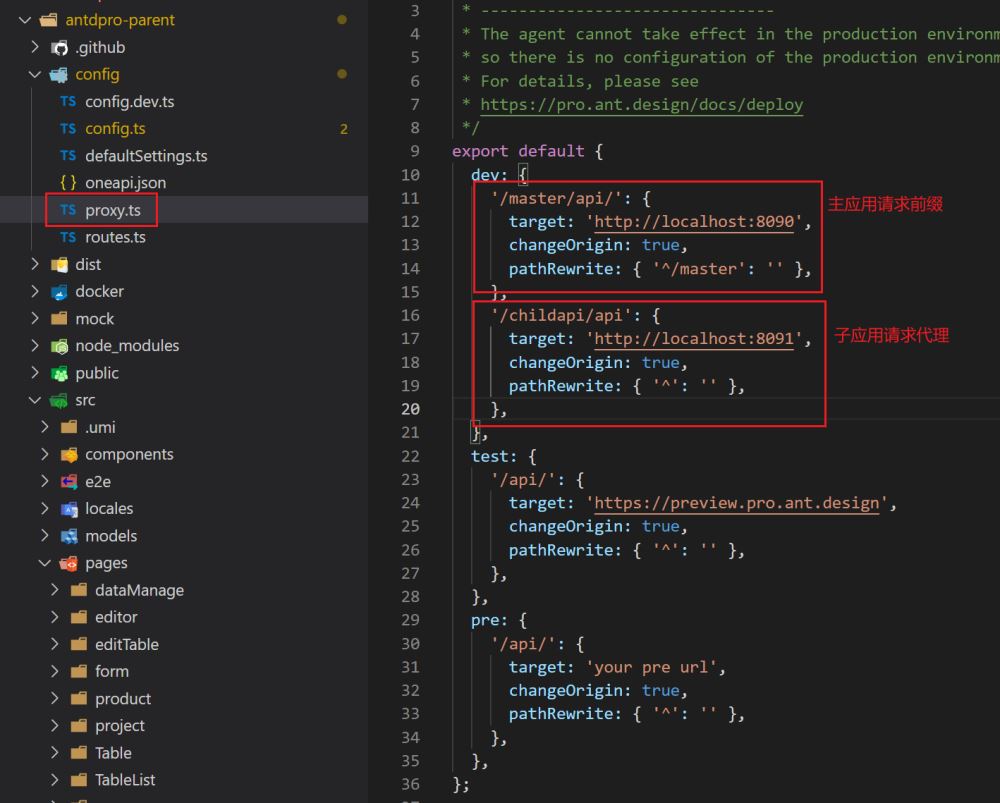Follow the http://localhost:8091 target link
1000x803 pixels.
click(x=694, y=339)
